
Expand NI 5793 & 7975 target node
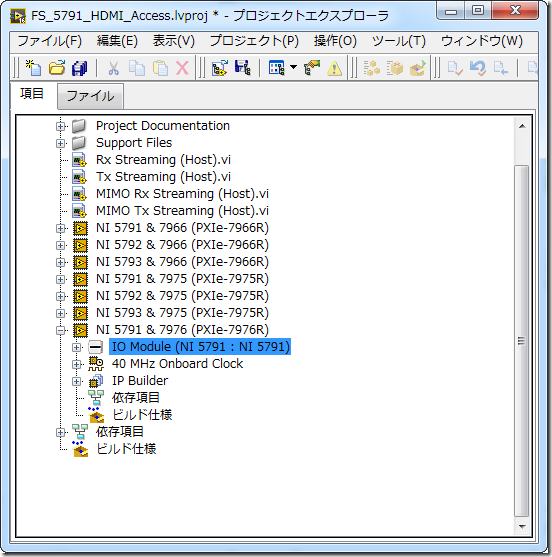click(60, 313)
